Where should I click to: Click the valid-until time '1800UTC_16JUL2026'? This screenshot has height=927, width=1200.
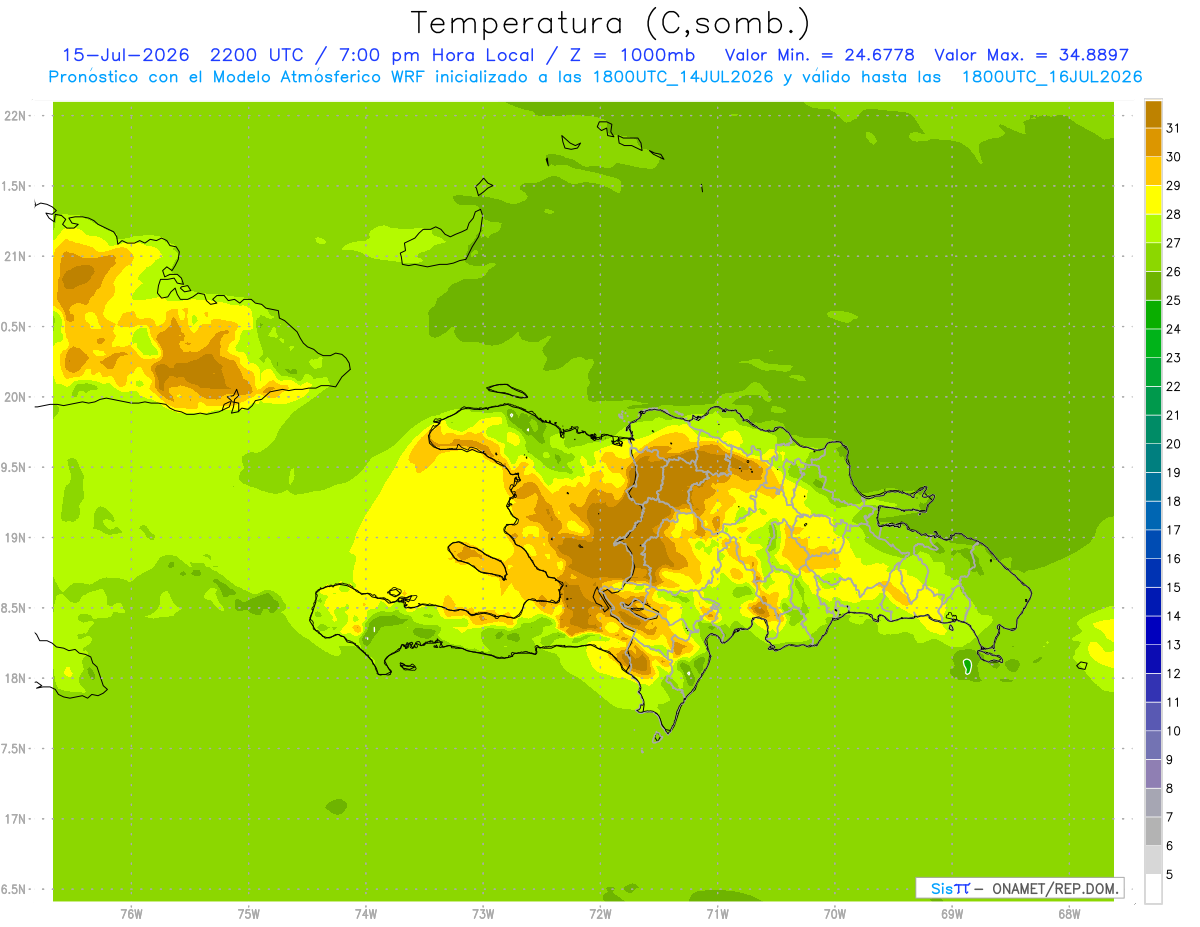1052,77
